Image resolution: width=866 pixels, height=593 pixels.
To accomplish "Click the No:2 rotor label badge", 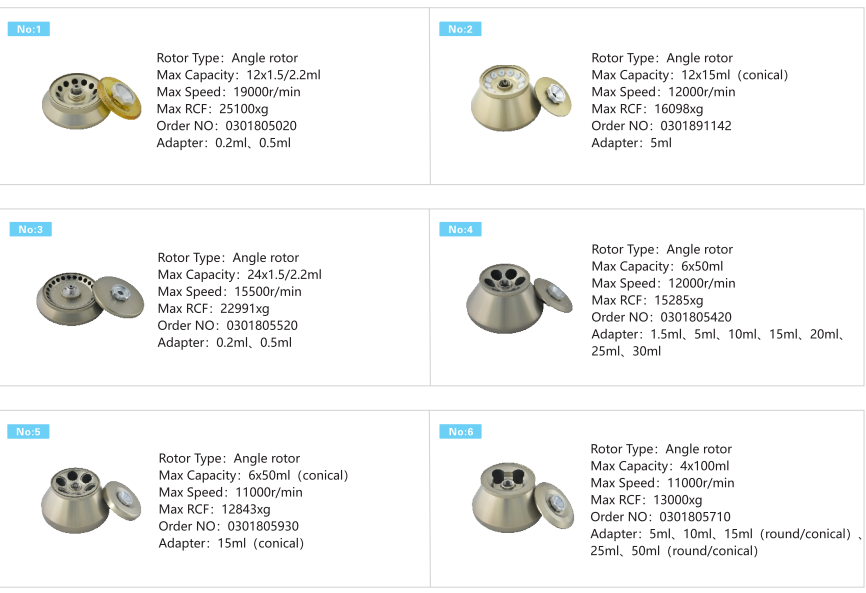I will click(x=460, y=29).
